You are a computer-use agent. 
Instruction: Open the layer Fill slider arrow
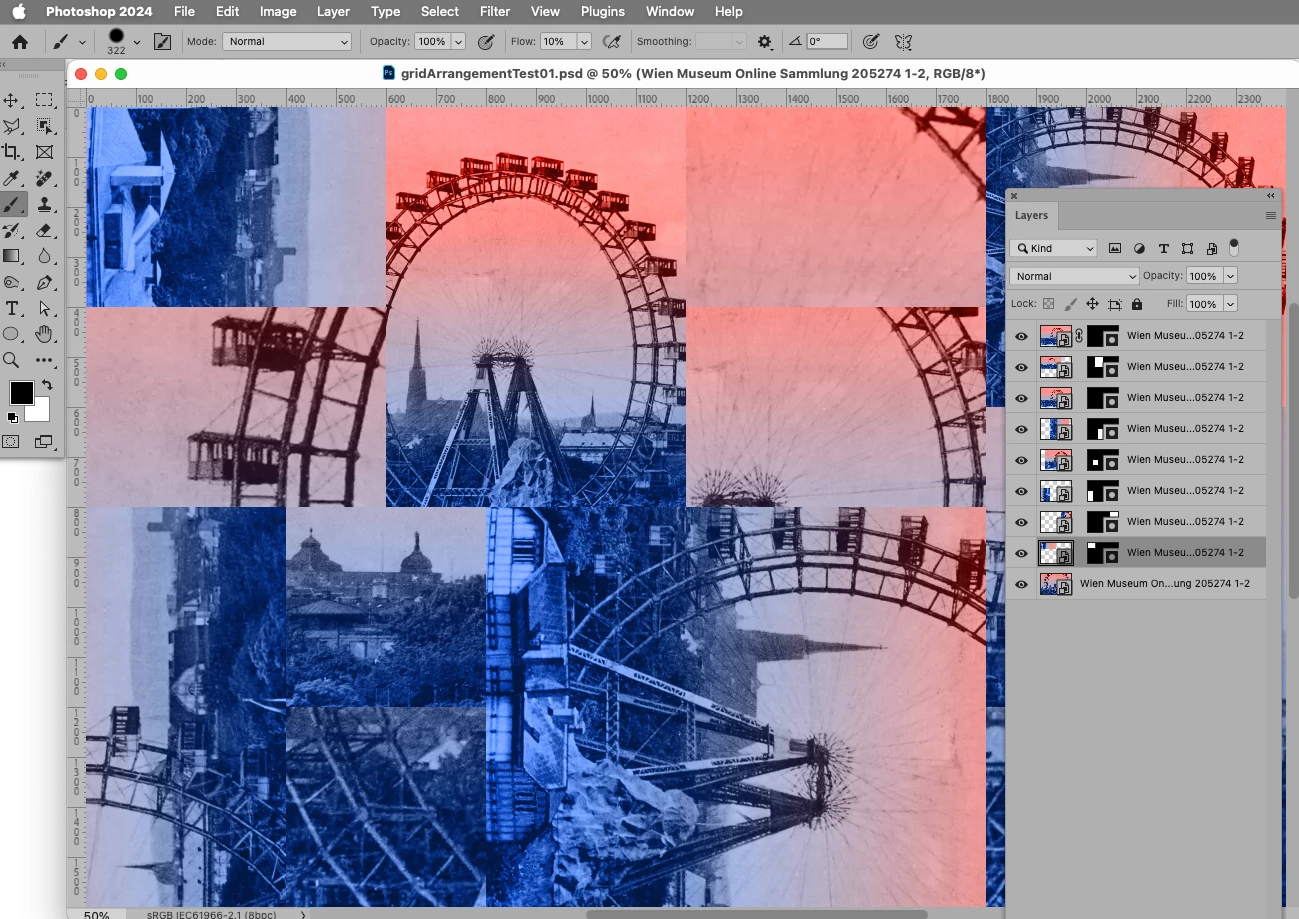[x=1231, y=304]
